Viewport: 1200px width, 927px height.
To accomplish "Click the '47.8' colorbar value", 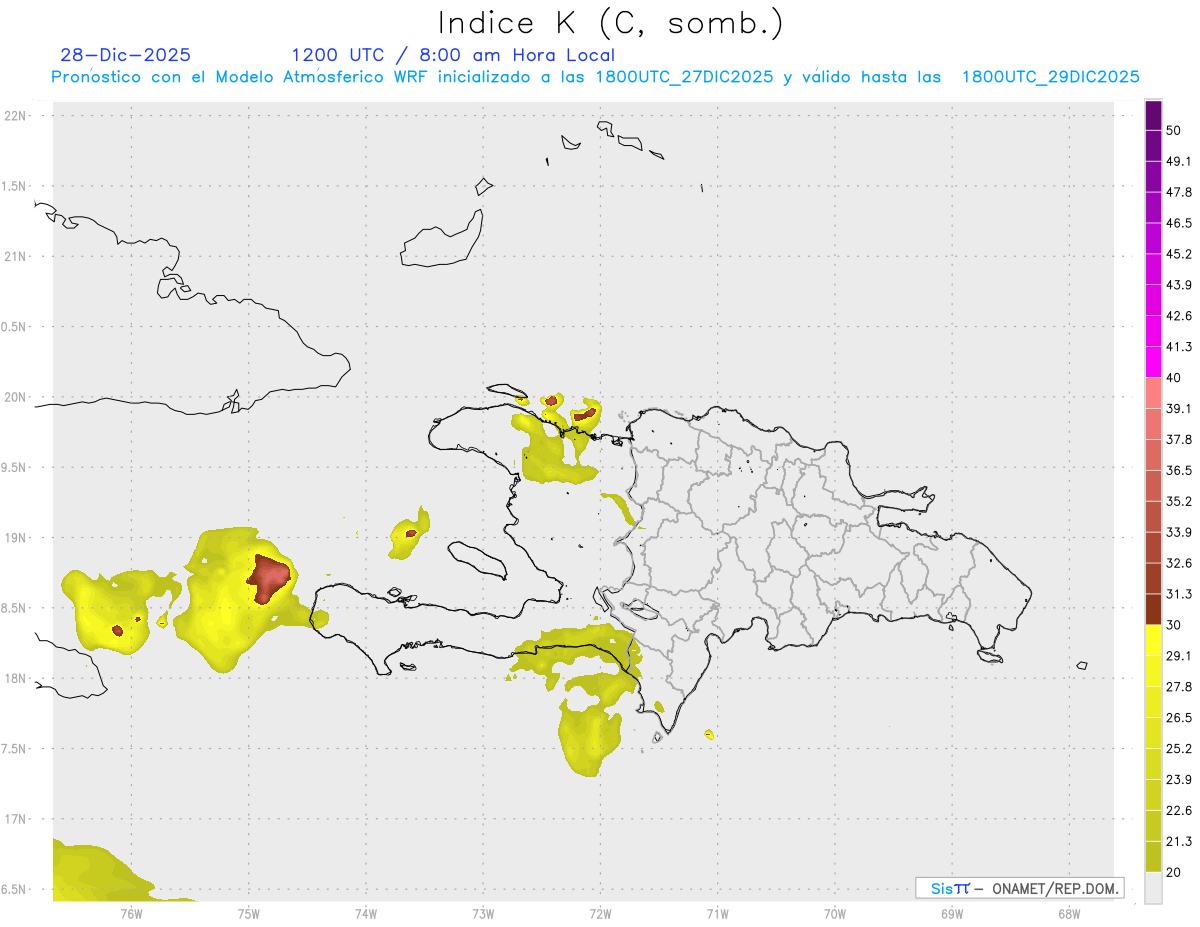I will coord(1178,192).
